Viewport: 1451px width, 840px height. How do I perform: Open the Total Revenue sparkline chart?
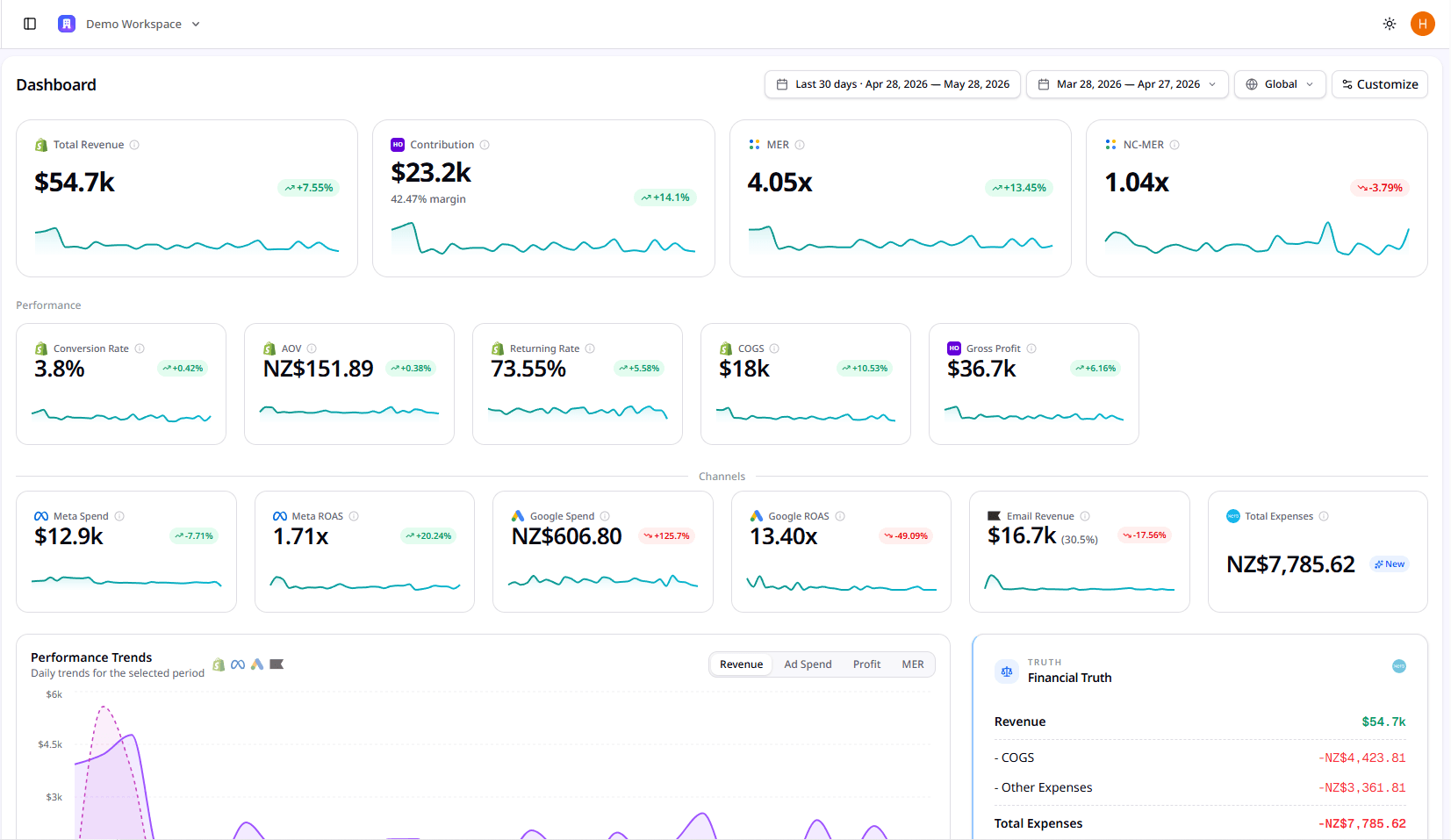187,240
